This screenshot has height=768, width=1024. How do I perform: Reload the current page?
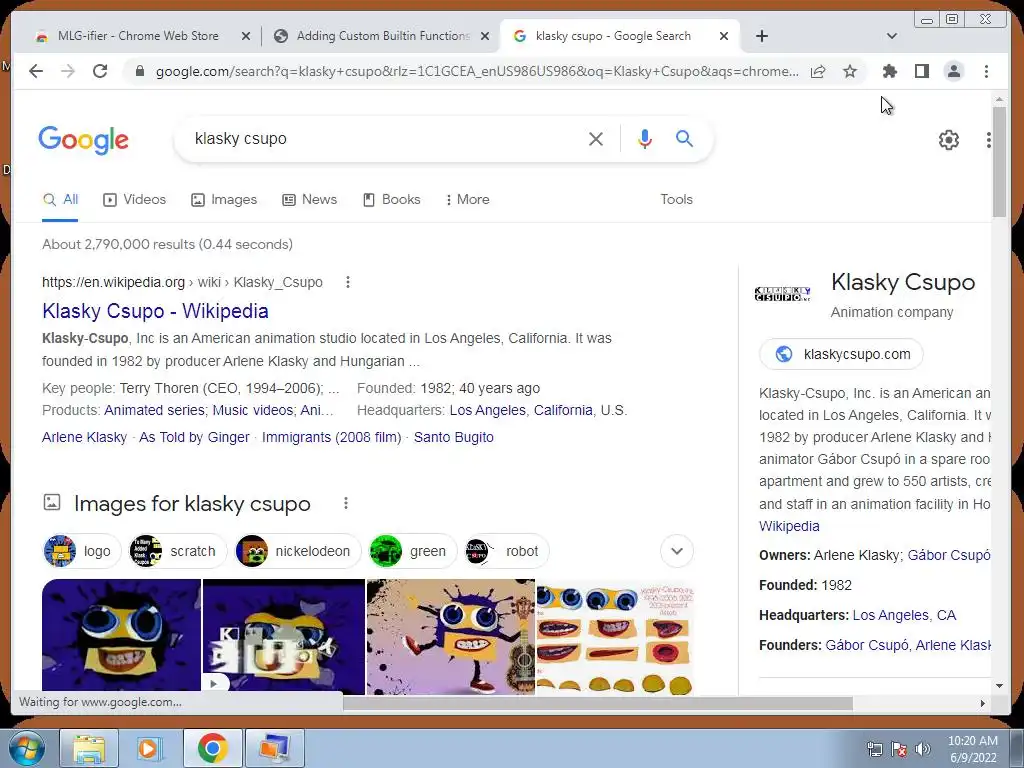pyautogui.click(x=100, y=71)
